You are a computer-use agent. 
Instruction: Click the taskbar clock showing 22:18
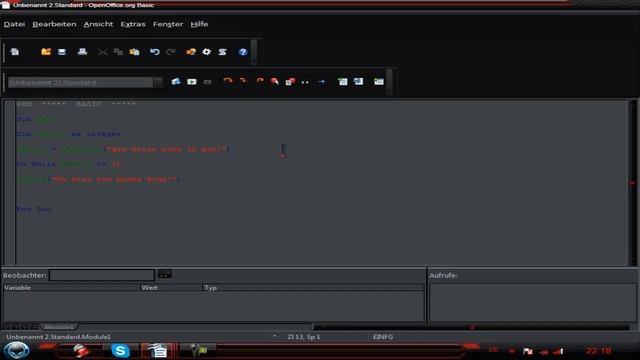tap(598, 351)
